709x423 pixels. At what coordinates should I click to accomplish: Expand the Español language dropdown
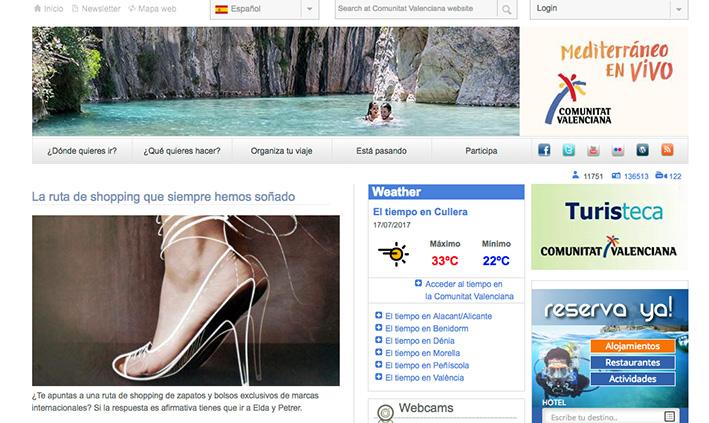pyautogui.click(x=309, y=9)
